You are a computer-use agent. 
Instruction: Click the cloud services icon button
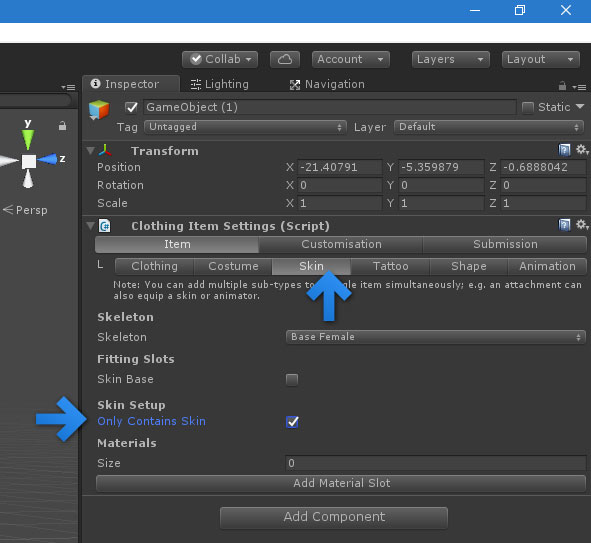tap(285, 60)
